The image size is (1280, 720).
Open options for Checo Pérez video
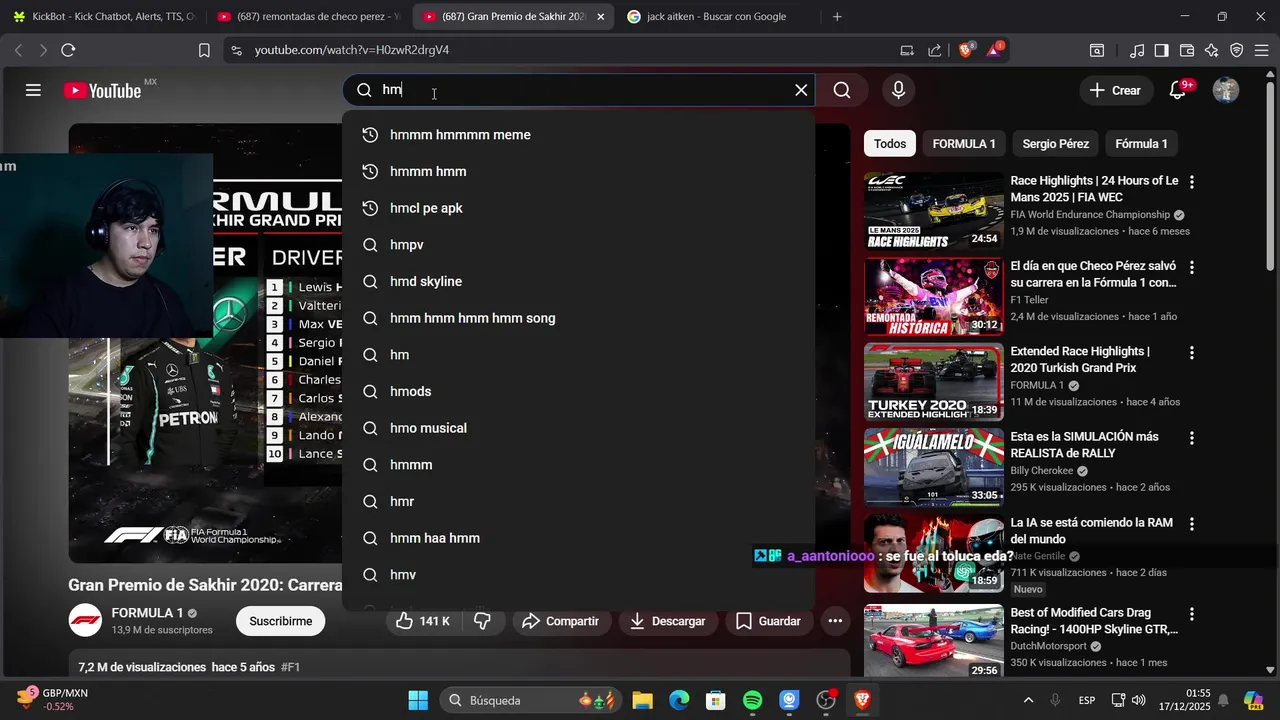[x=1191, y=268]
